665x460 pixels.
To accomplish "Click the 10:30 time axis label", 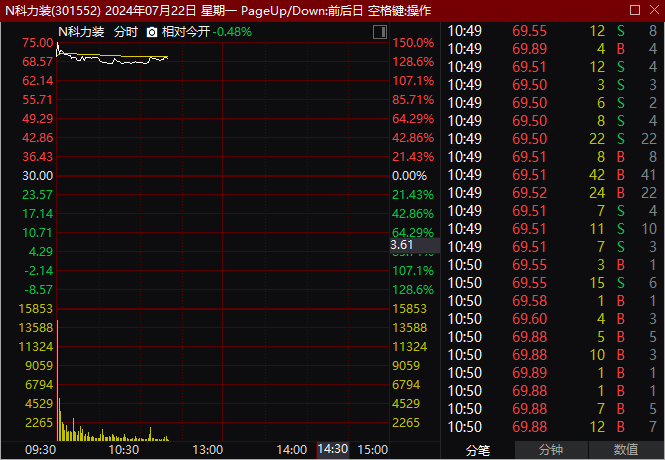I will point(123,450).
